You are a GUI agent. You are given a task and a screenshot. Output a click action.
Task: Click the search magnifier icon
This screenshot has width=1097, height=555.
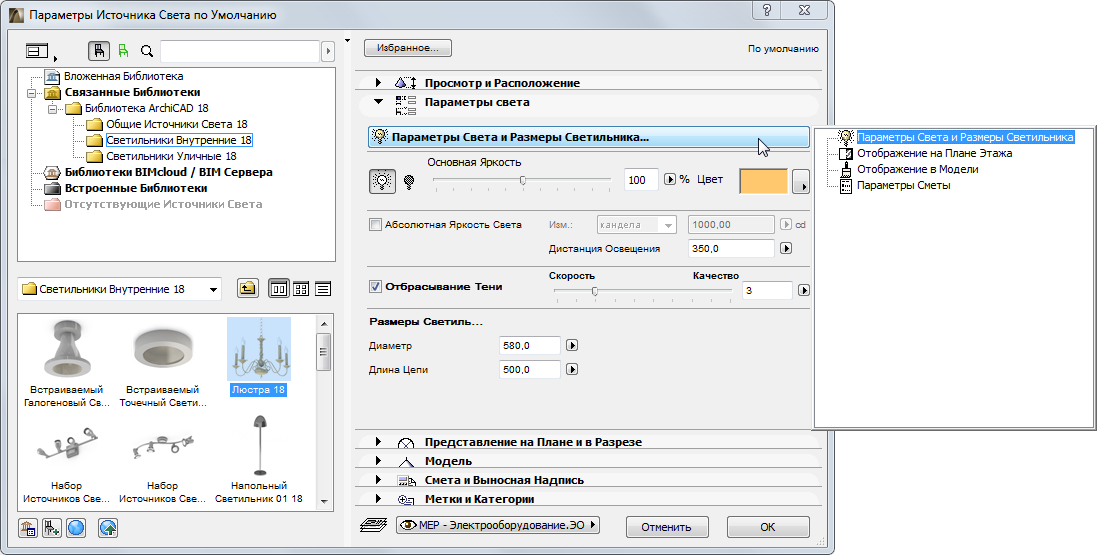coord(147,51)
